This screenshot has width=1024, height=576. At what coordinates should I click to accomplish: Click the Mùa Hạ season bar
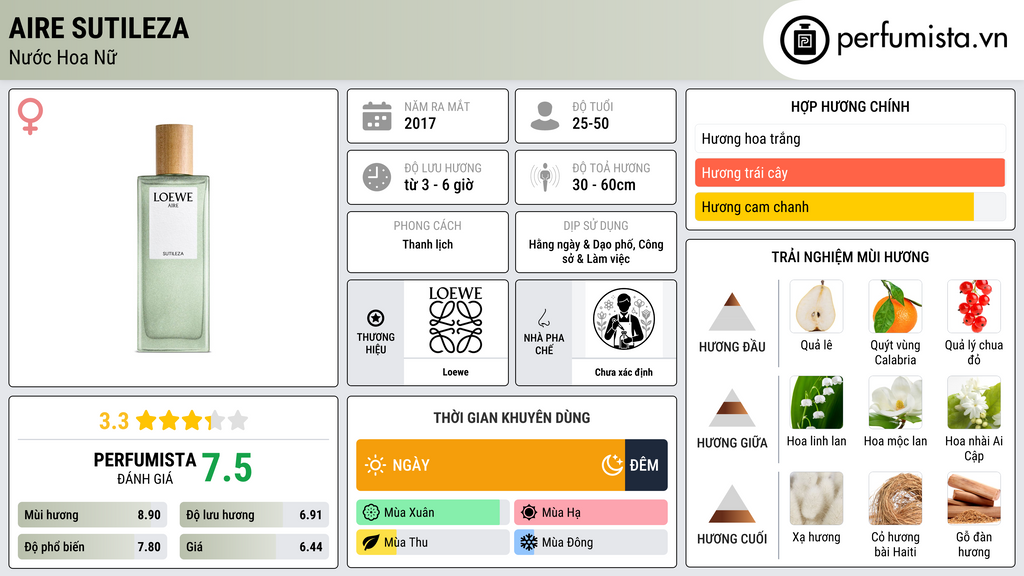[x=590, y=513]
